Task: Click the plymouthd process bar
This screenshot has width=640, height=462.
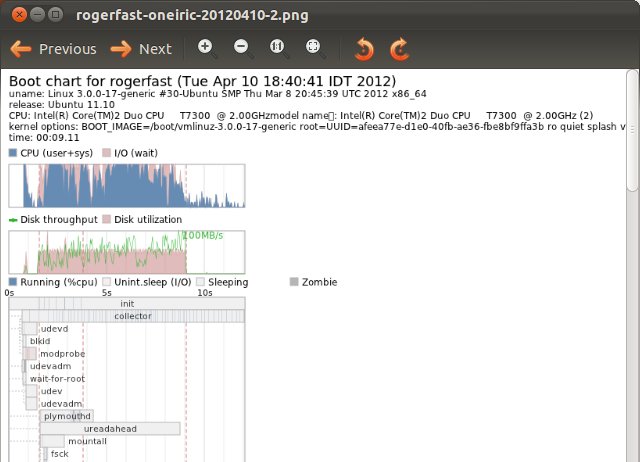Action: pyautogui.click(x=67, y=416)
